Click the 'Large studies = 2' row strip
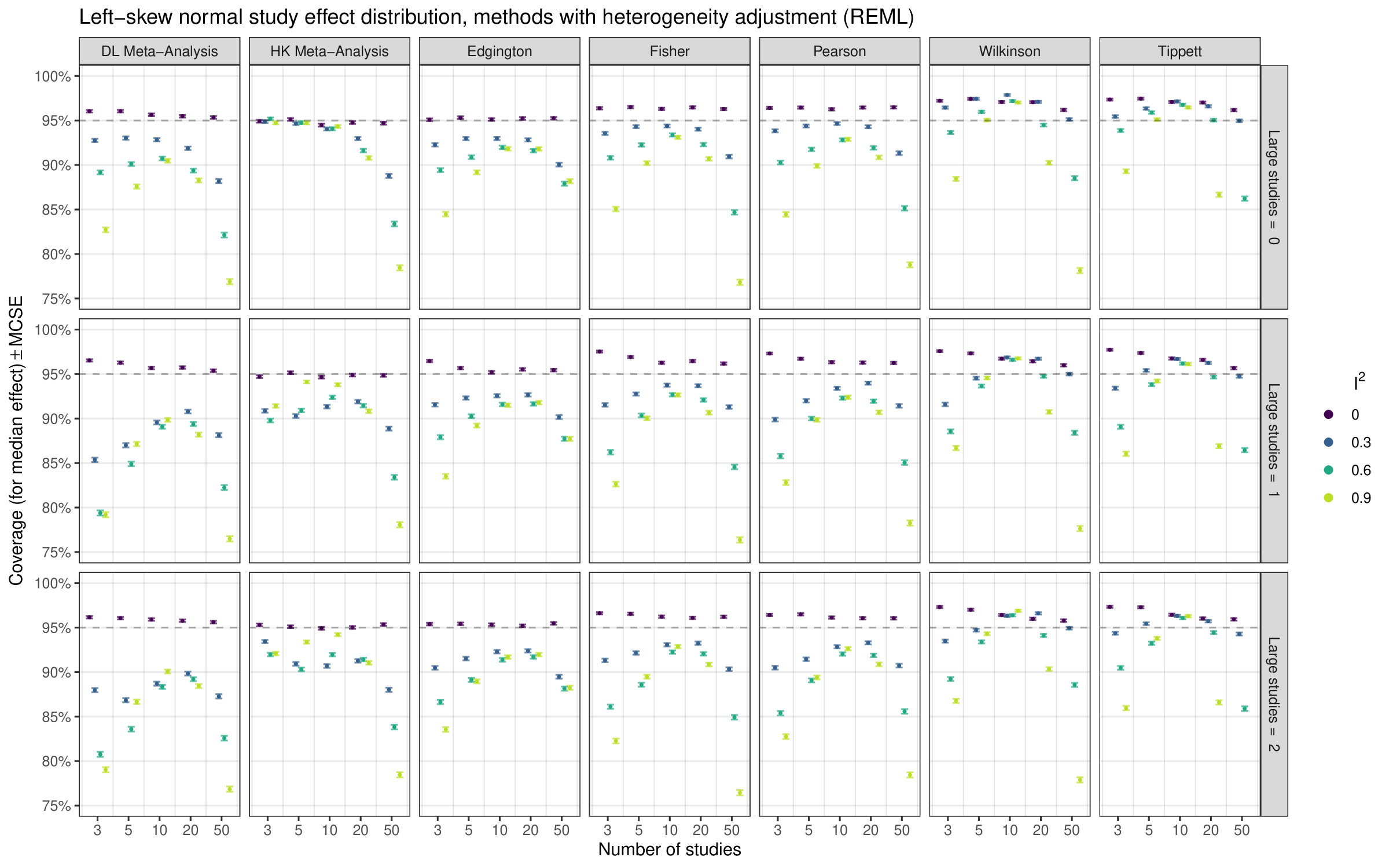The width and height of the screenshot is (1389, 868). tap(1274, 694)
